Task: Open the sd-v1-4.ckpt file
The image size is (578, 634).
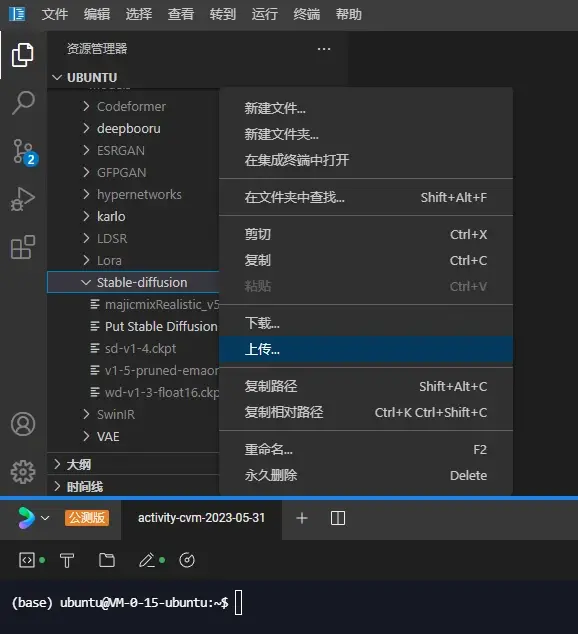Action: point(140,349)
